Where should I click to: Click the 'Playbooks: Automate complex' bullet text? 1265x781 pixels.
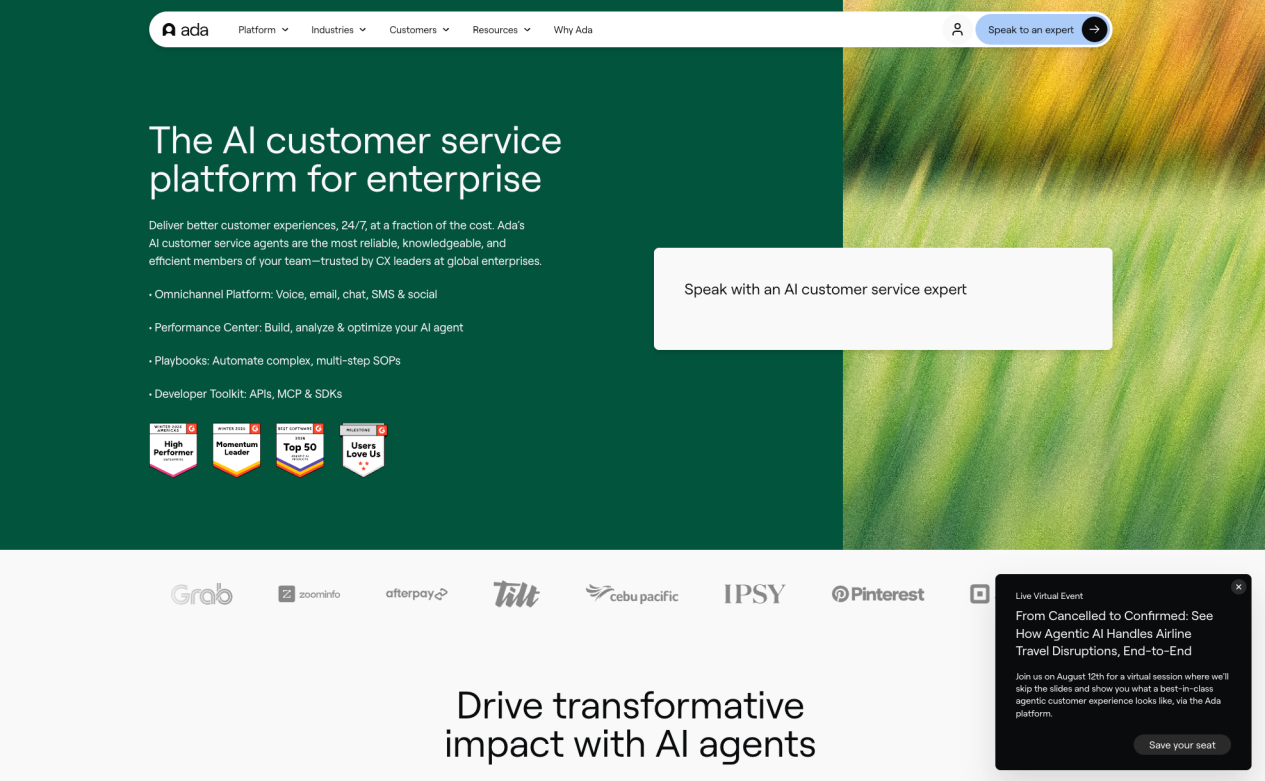coord(275,360)
